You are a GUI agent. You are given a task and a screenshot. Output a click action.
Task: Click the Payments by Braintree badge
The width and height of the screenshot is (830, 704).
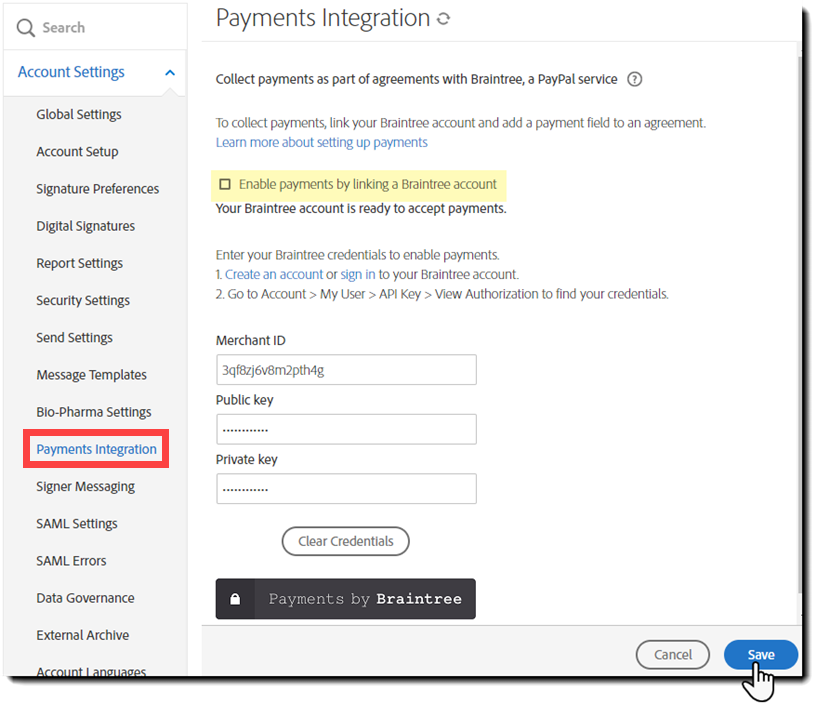tap(345, 599)
